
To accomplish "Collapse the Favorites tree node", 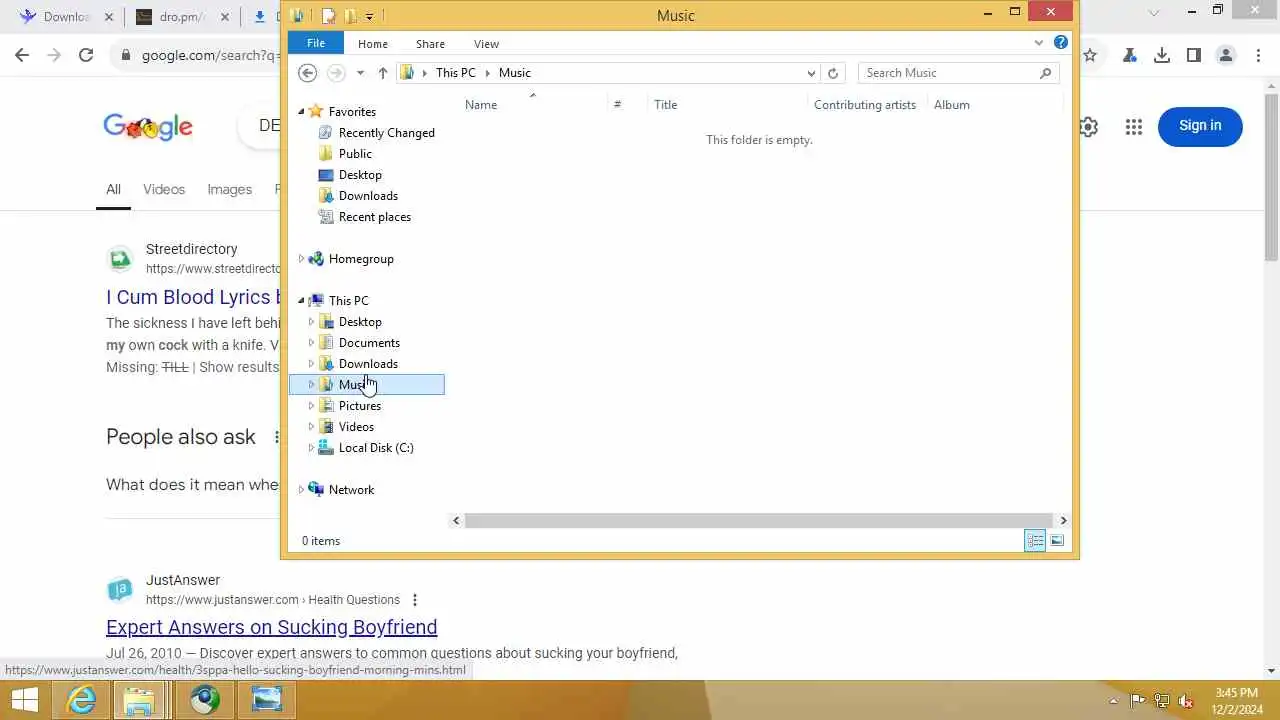I will coord(301,112).
